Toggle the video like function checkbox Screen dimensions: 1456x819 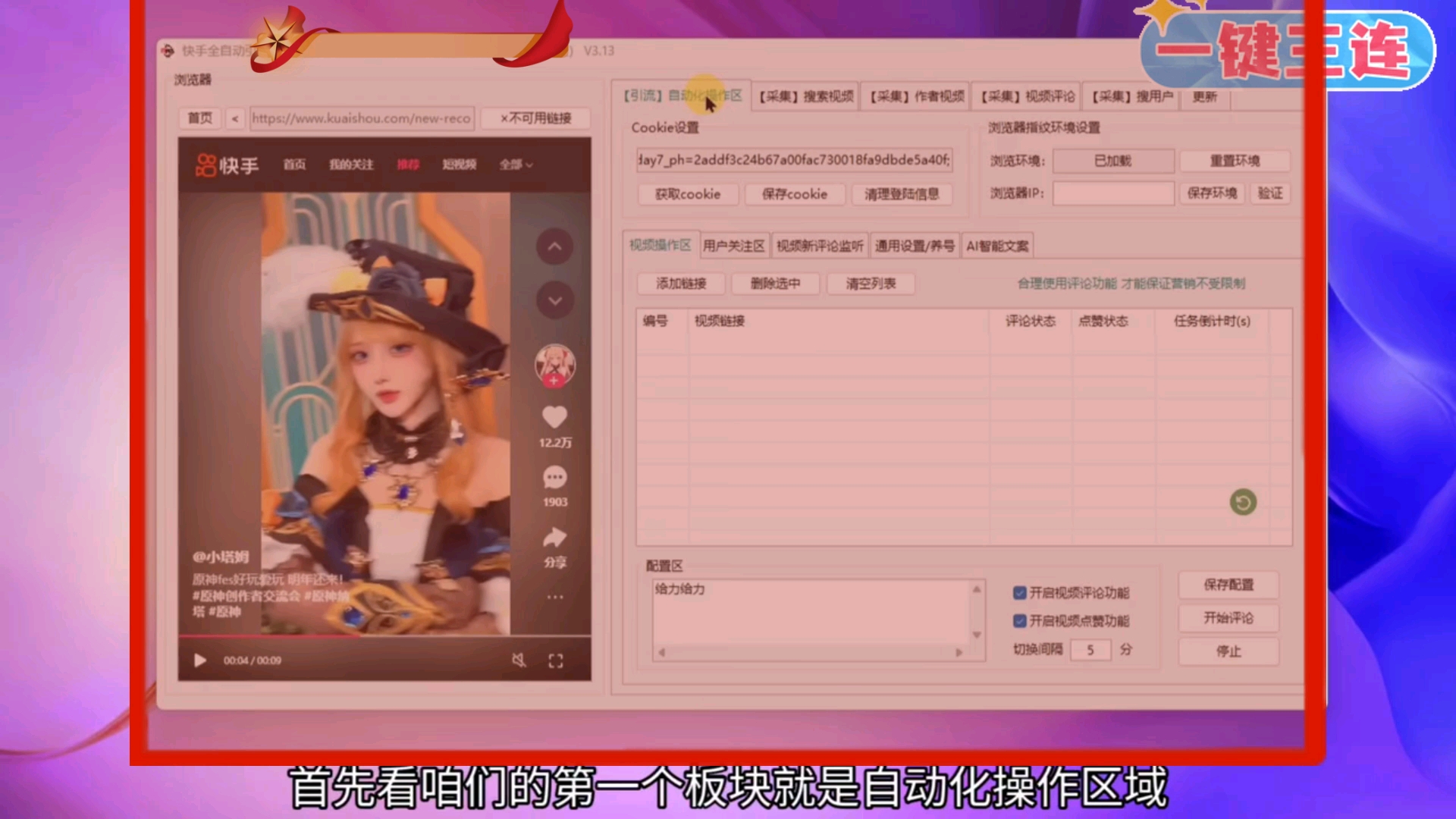point(1020,621)
